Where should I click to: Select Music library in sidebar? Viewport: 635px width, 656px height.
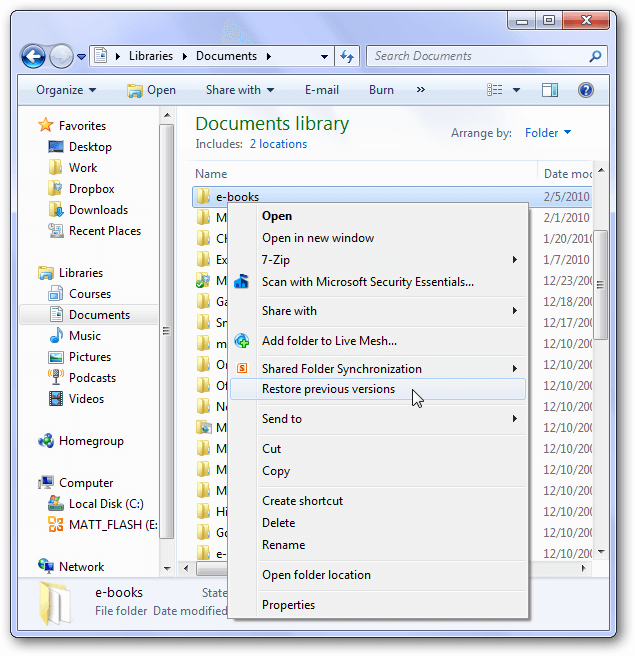coord(84,336)
